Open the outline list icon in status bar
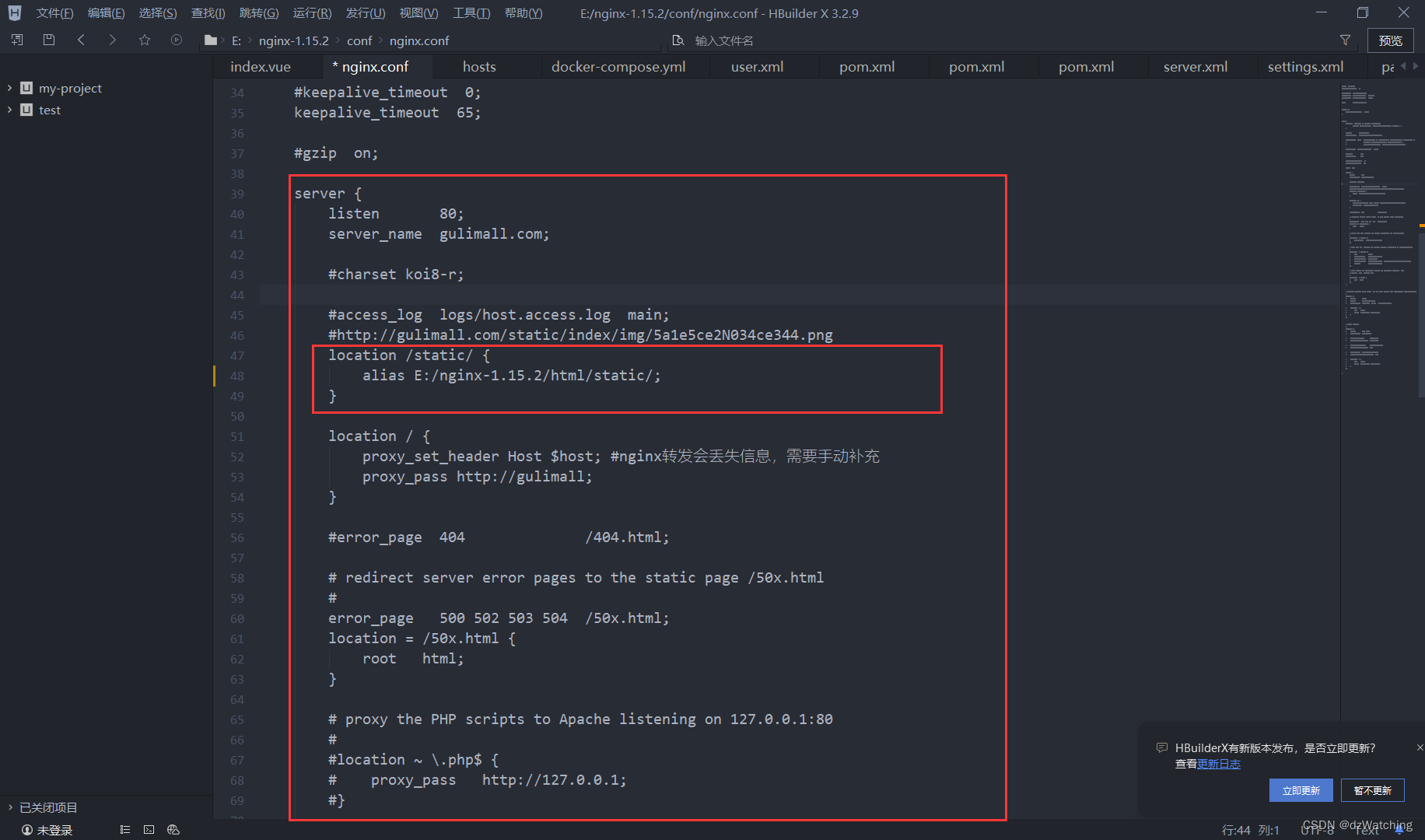The image size is (1425, 840). [125, 830]
